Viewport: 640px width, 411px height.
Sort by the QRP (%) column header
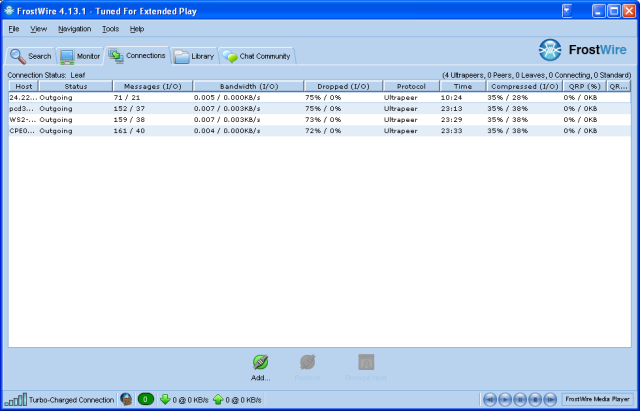[584, 87]
